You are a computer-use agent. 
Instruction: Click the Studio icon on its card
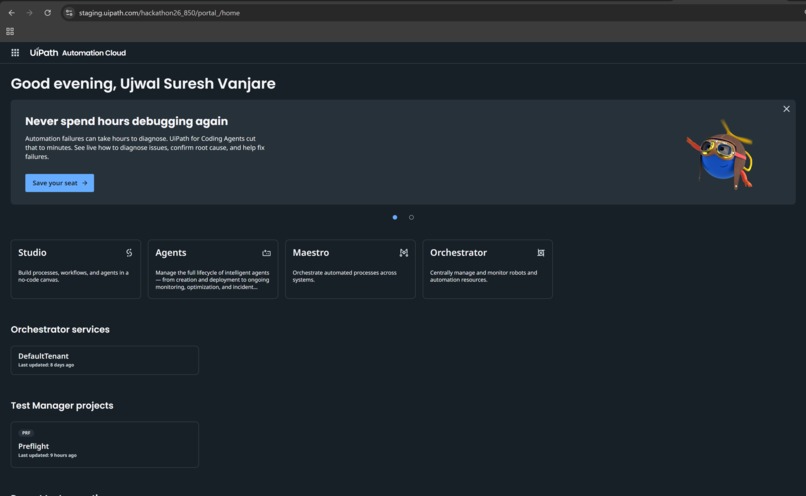coord(129,253)
